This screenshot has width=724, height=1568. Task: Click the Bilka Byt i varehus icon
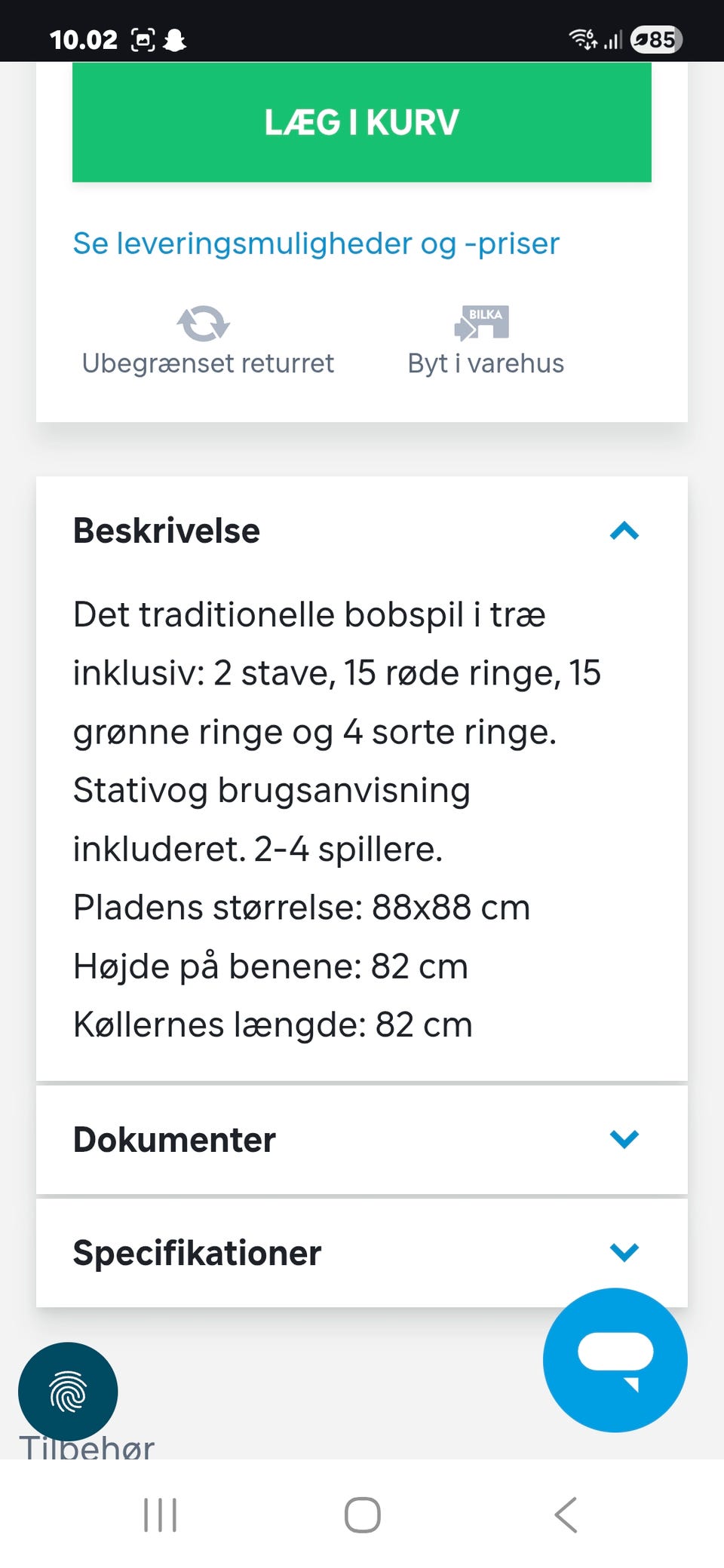[x=483, y=321]
